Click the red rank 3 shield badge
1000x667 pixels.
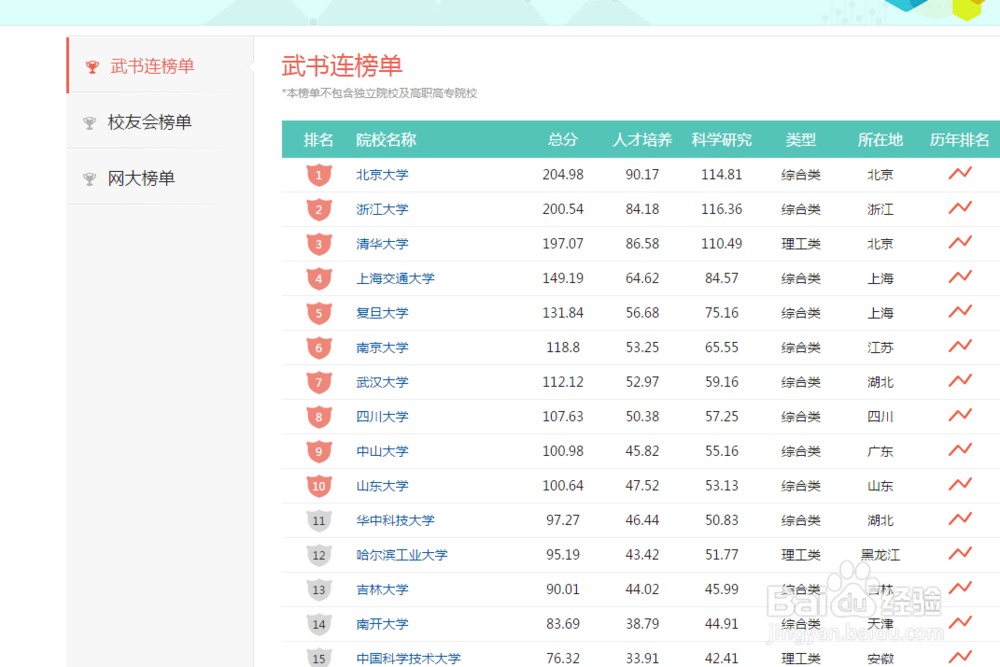click(319, 244)
